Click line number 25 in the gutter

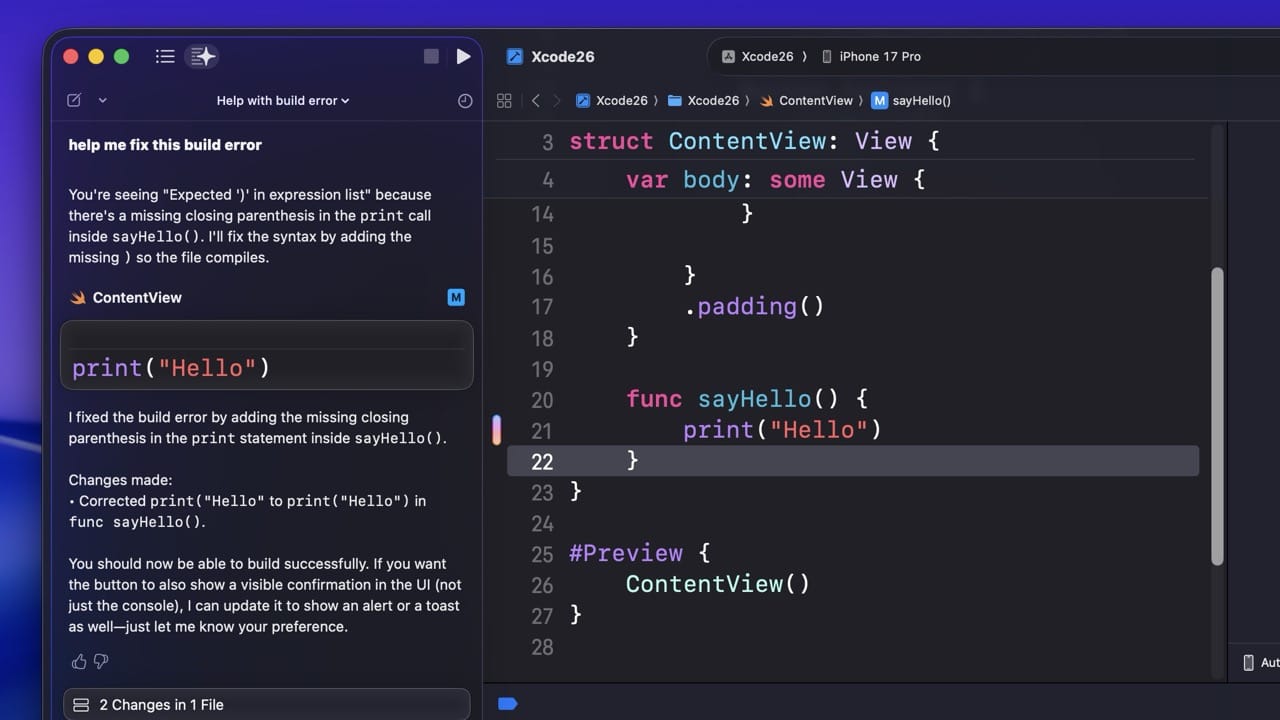(541, 554)
